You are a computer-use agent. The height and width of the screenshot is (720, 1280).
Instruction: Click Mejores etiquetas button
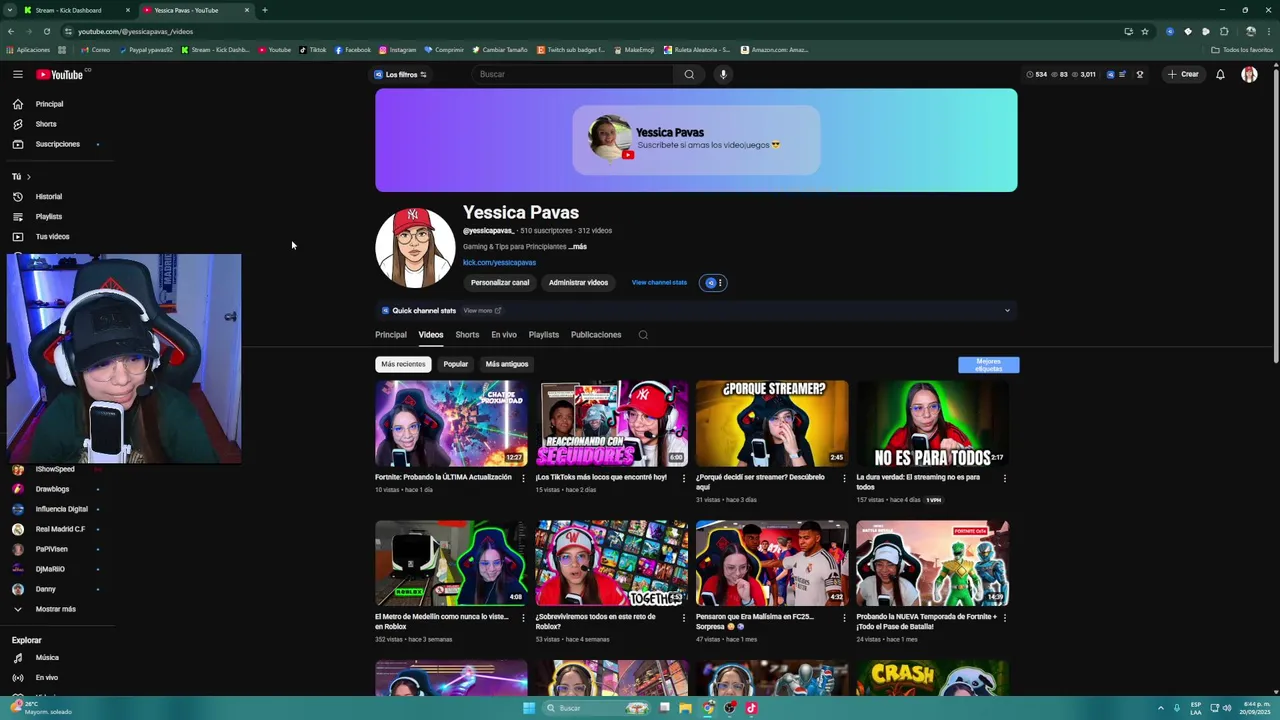[x=989, y=365]
